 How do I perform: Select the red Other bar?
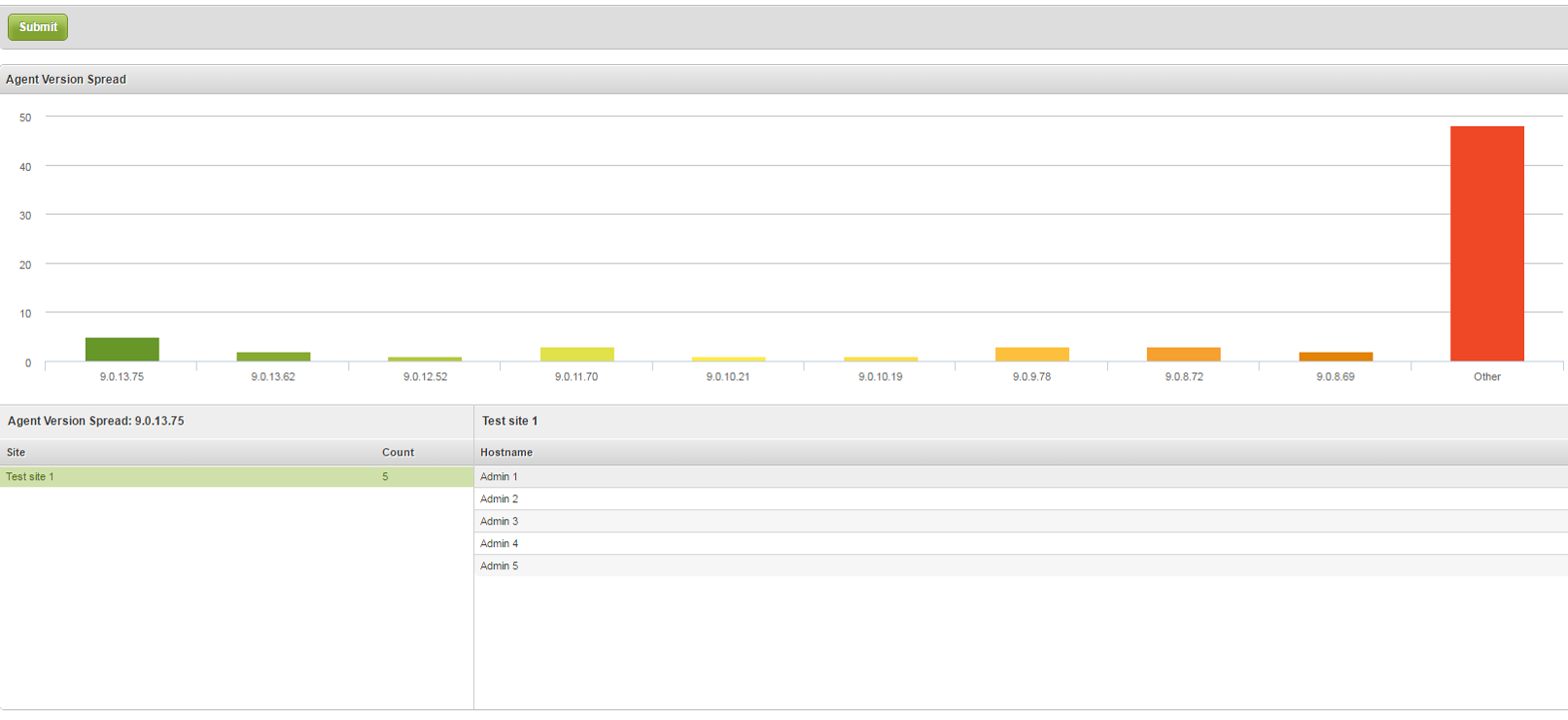pos(1487,244)
